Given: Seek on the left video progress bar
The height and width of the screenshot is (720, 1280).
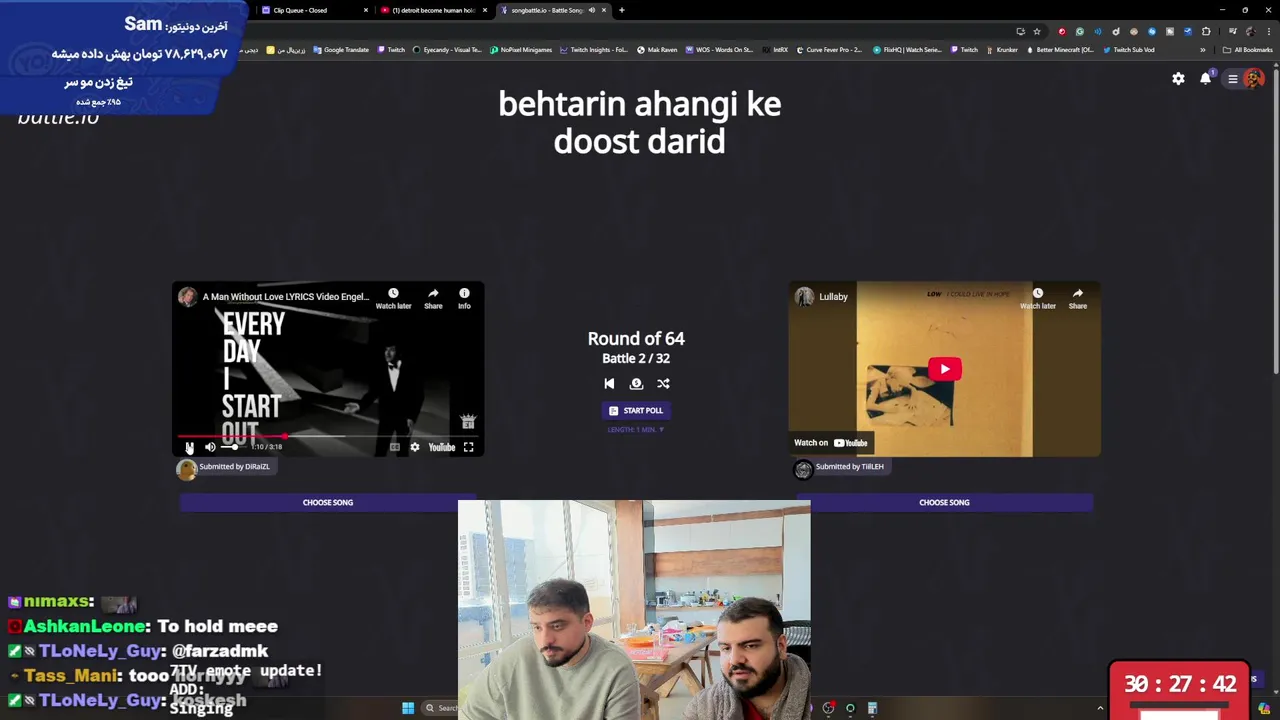Looking at the screenshot, I should [328, 436].
